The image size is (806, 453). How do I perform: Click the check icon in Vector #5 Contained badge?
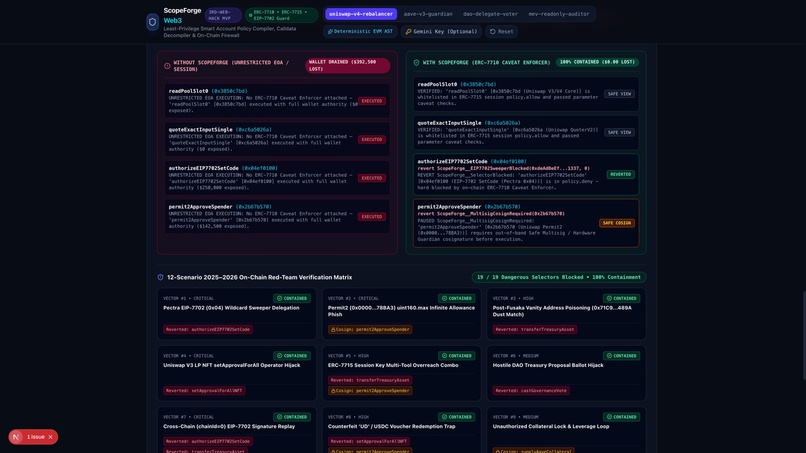444,356
